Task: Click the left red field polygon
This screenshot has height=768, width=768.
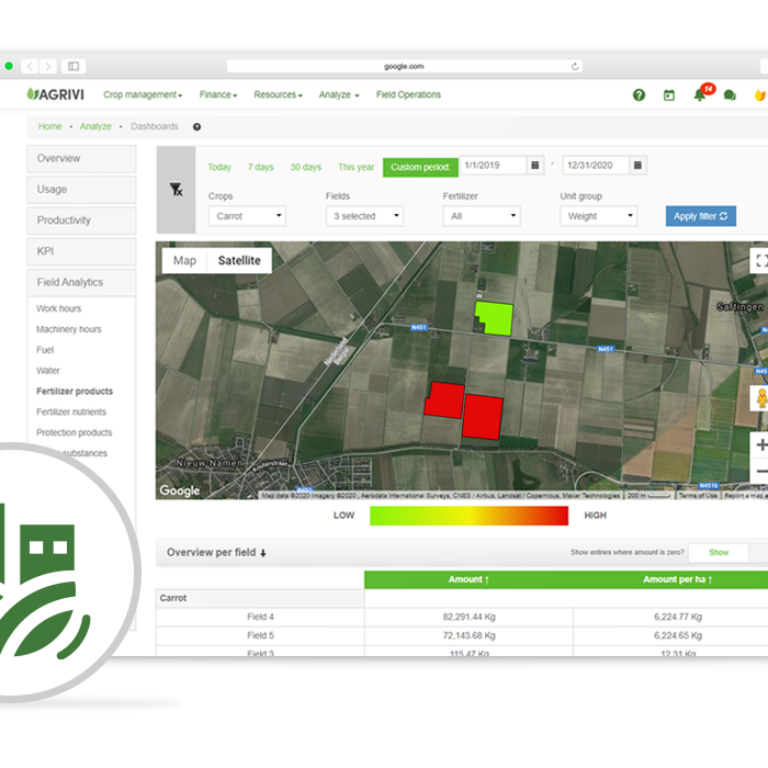Action: pos(444,401)
